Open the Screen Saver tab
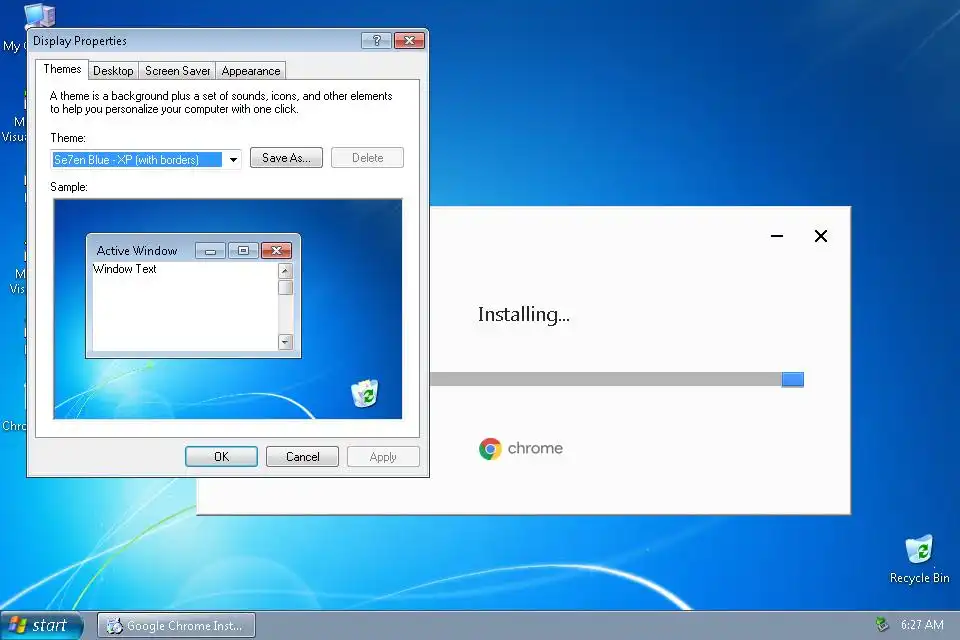This screenshot has width=960, height=640. coord(178,71)
